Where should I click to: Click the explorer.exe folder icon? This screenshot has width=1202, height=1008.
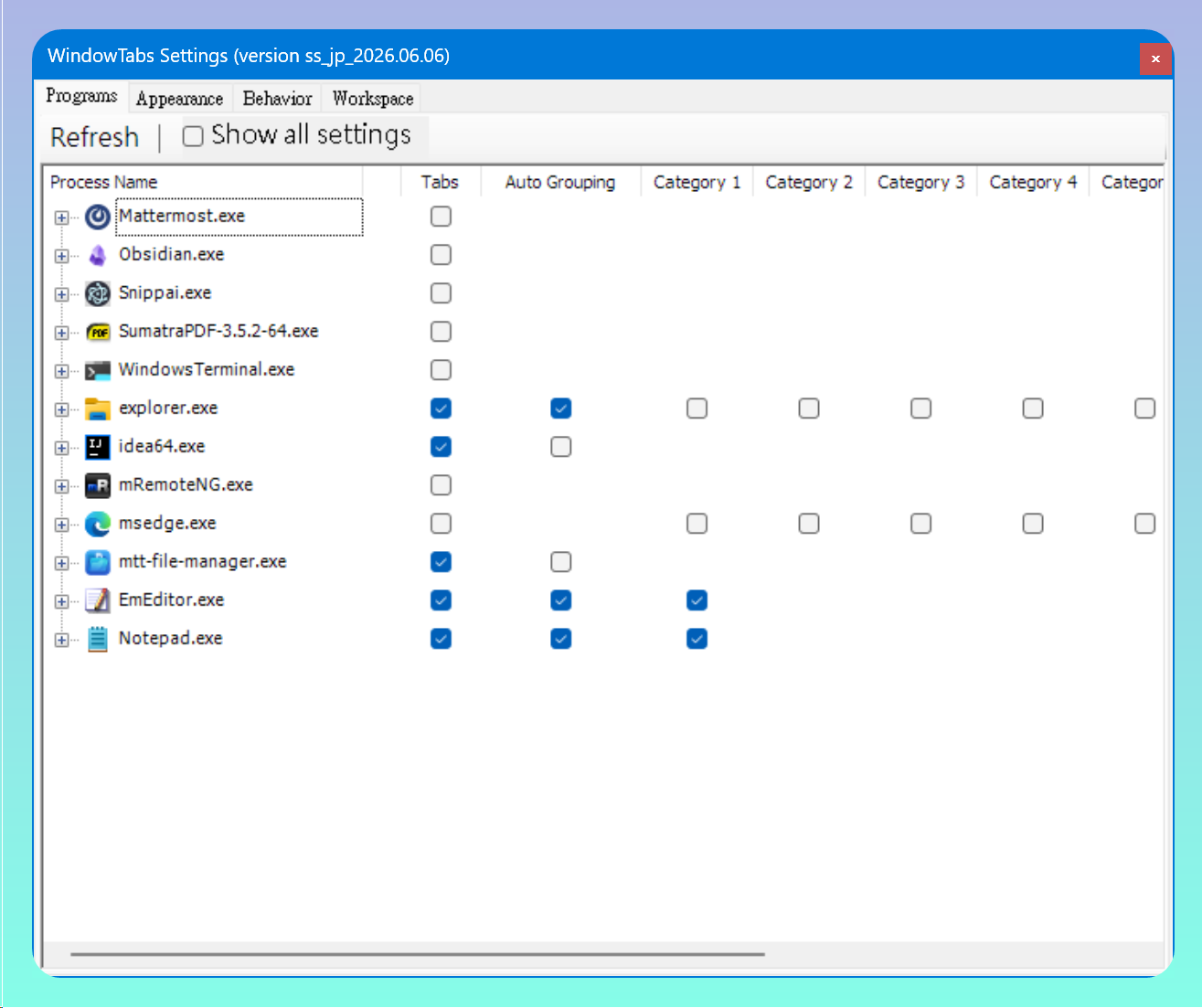point(98,409)
